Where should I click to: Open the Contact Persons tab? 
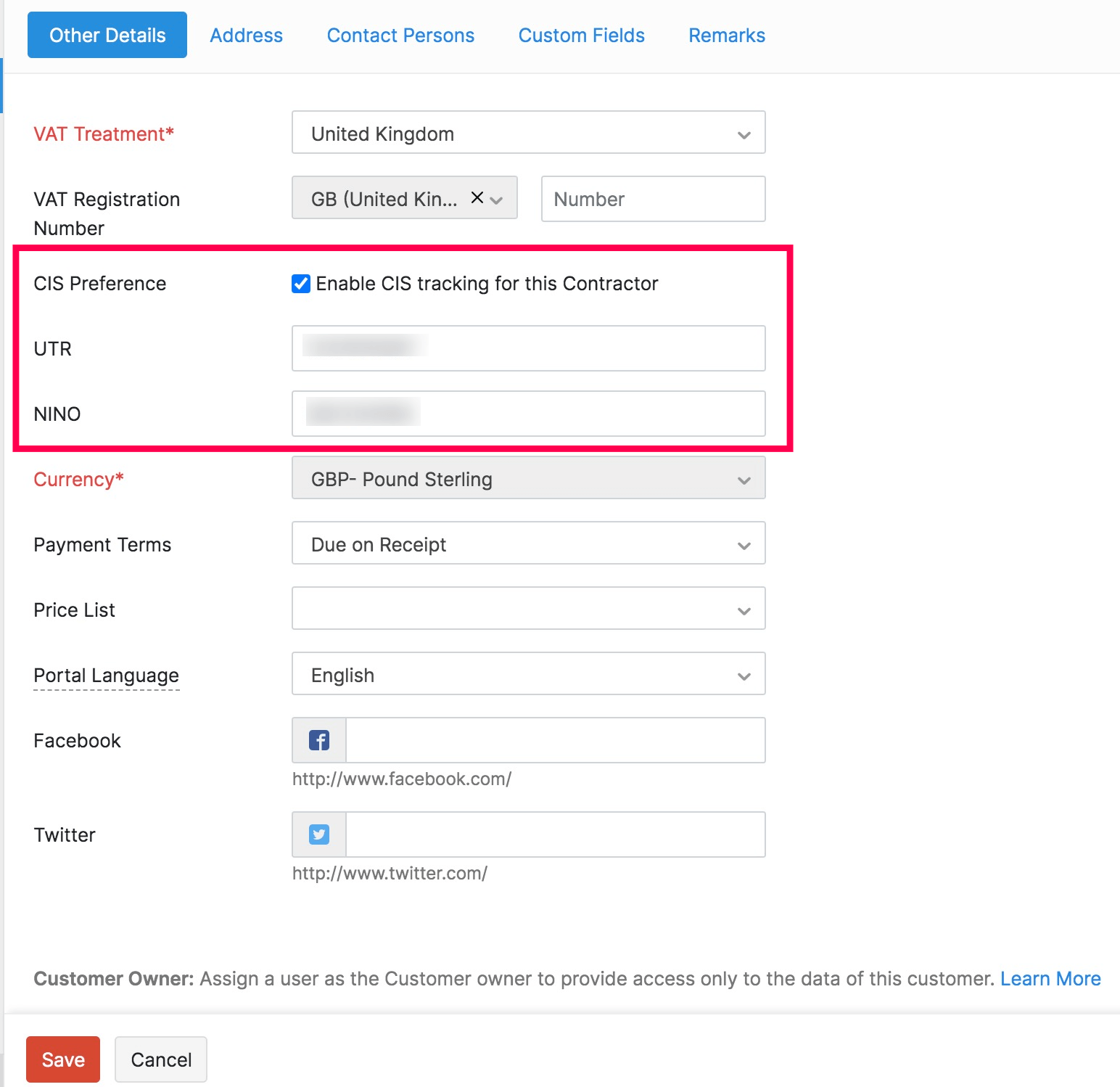pos(400,36)
